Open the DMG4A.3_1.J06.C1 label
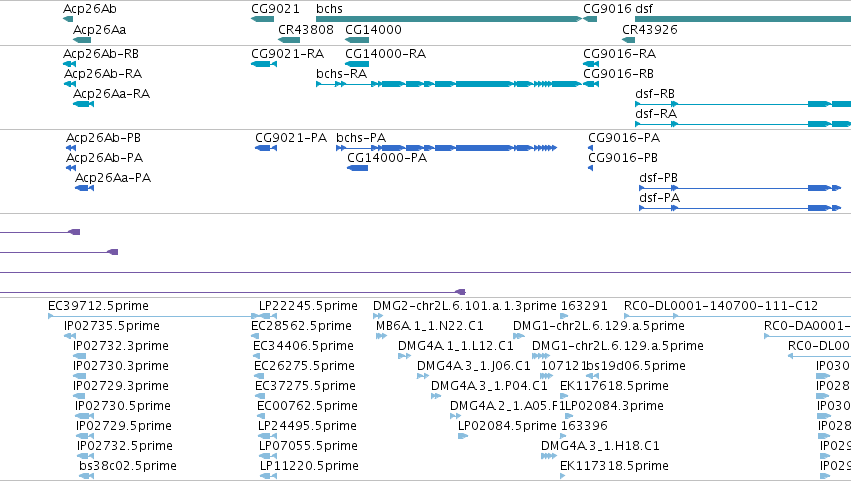 473,366
